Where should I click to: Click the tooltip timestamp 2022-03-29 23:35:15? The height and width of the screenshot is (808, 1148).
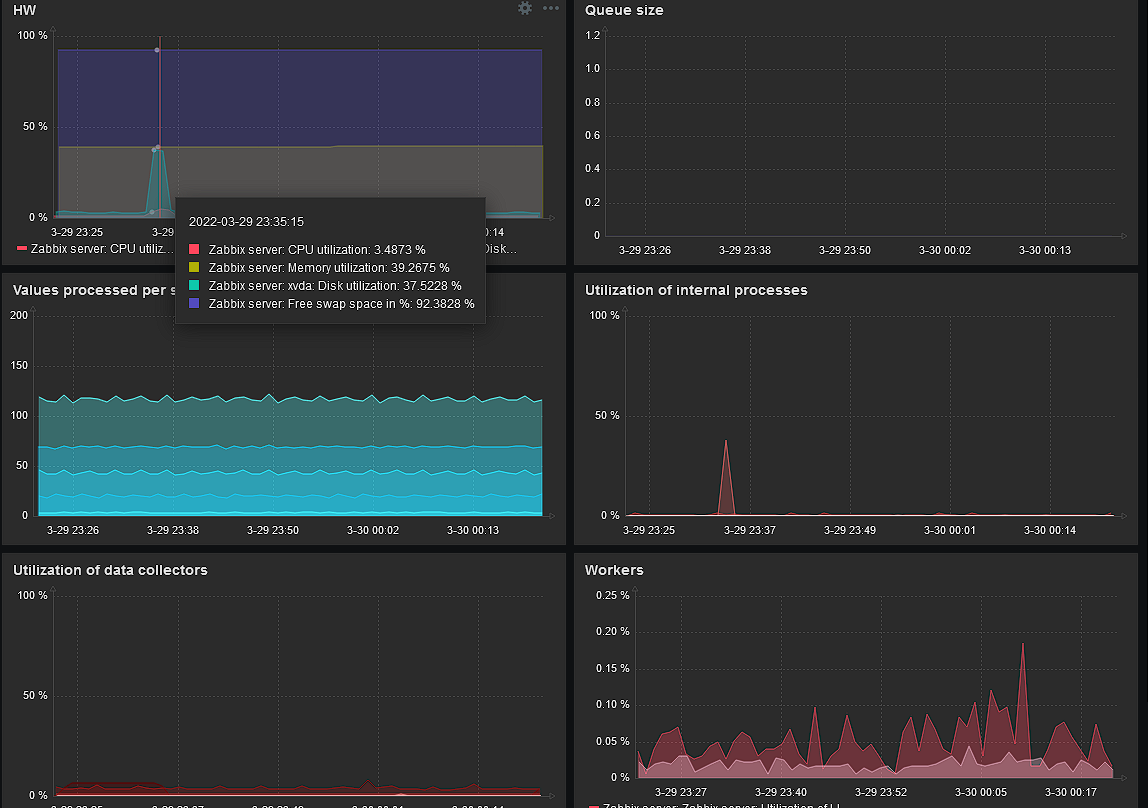point(246,222)
